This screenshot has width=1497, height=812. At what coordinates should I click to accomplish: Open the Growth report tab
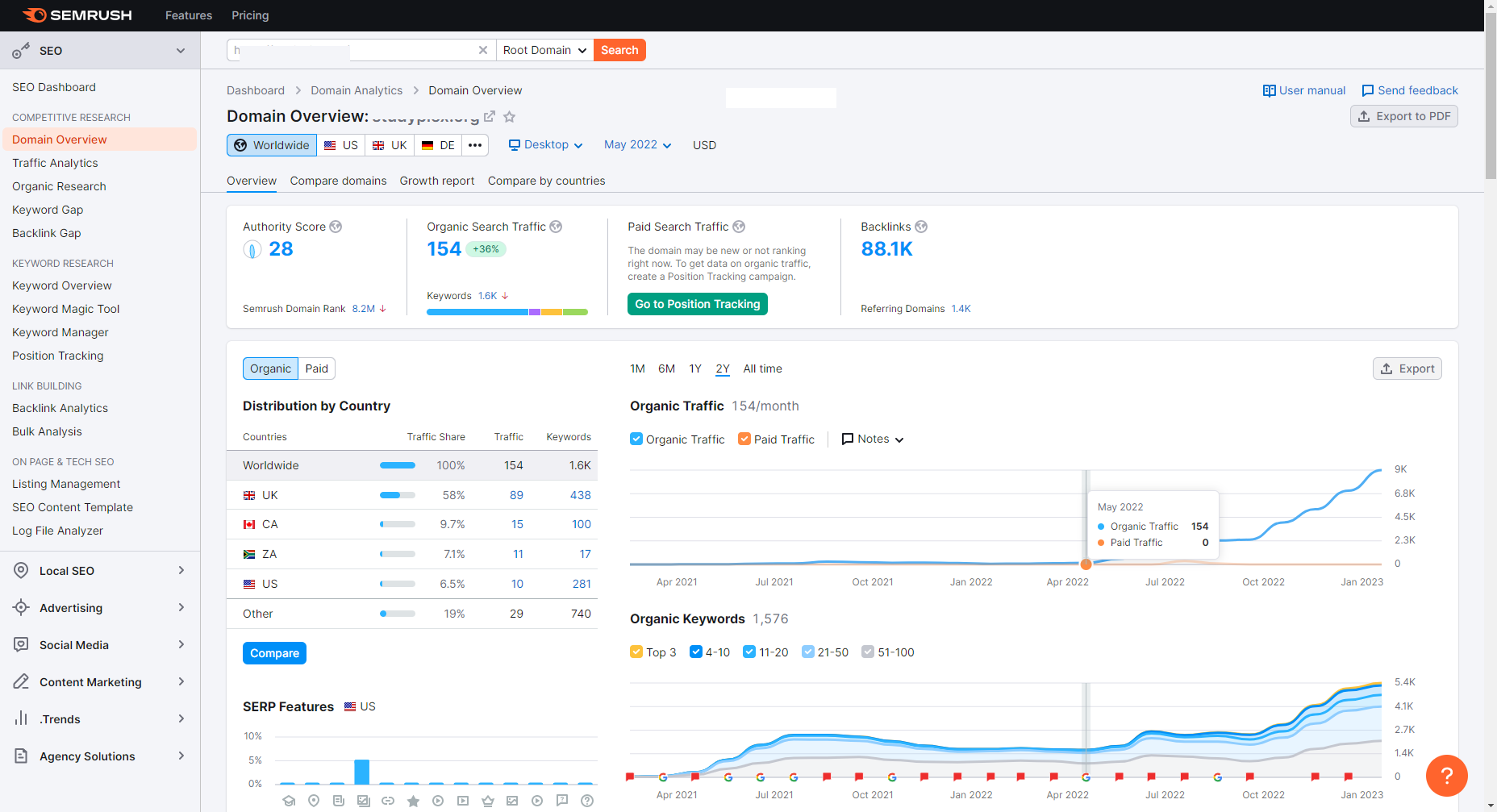pyautogui.click(x=437, y=181)
